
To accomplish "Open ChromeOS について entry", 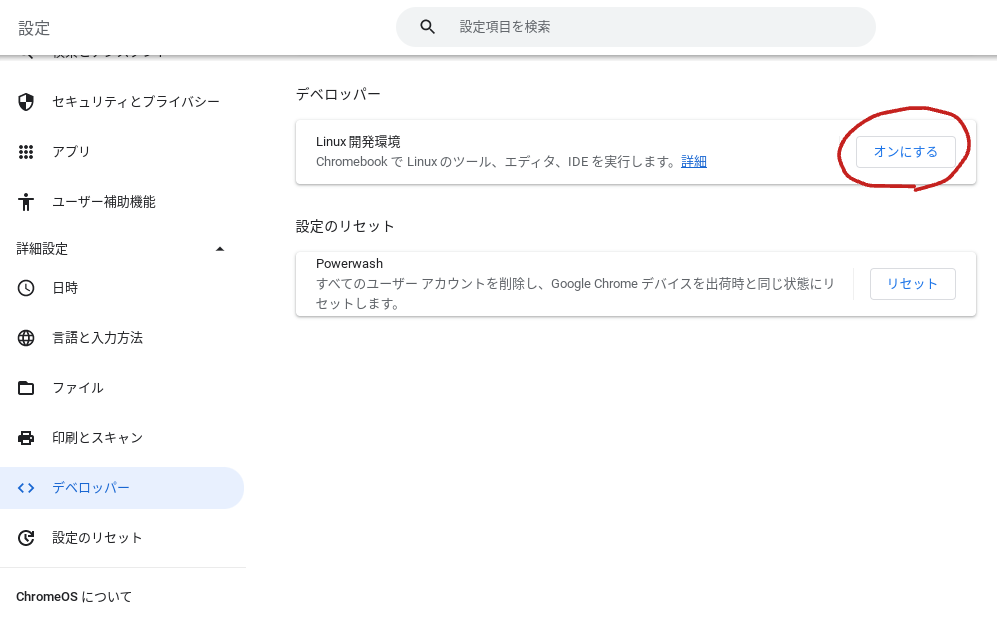I will 72,596.
